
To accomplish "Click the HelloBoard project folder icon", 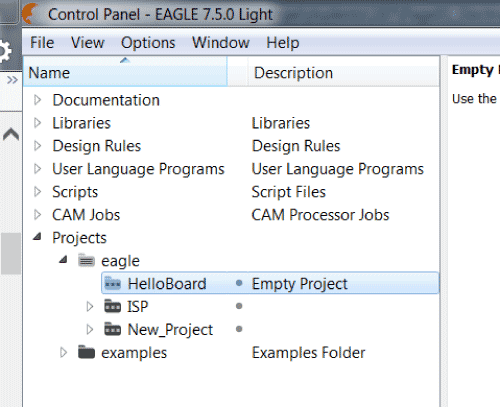I will point(113,284).
